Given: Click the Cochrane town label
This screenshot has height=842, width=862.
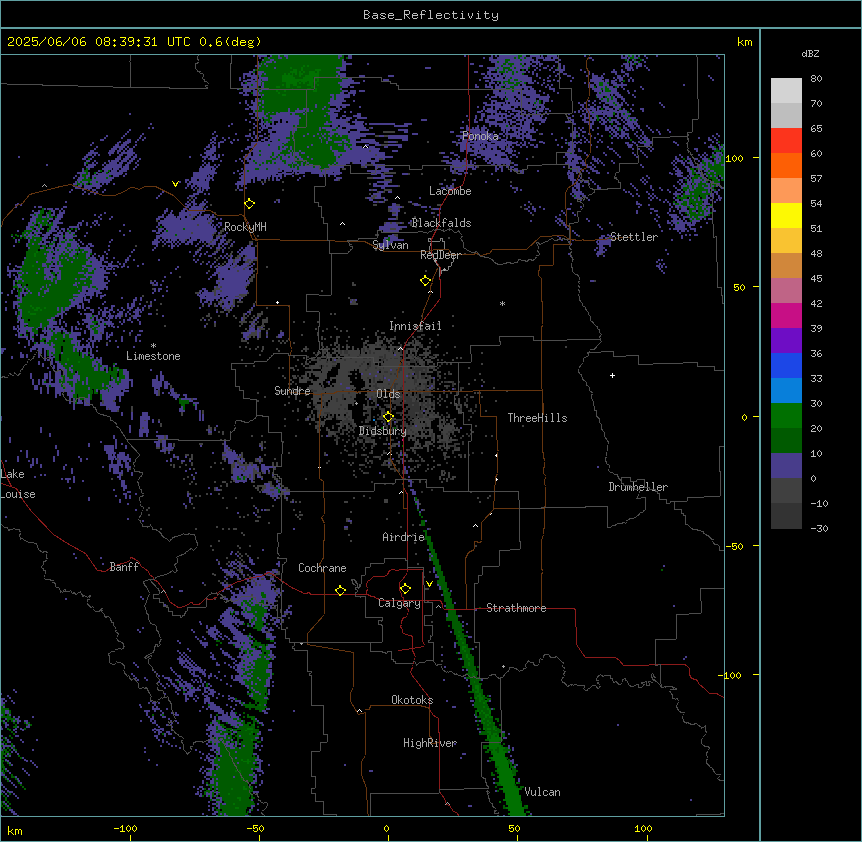Looking at the screenshot, I should 322,568.
